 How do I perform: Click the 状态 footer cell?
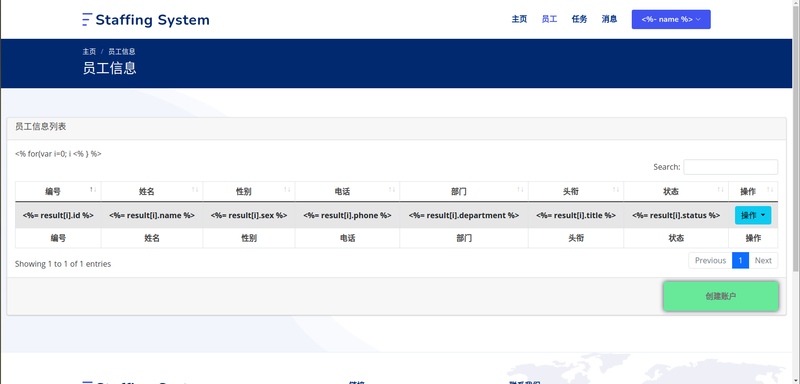[x=676, y=238]
